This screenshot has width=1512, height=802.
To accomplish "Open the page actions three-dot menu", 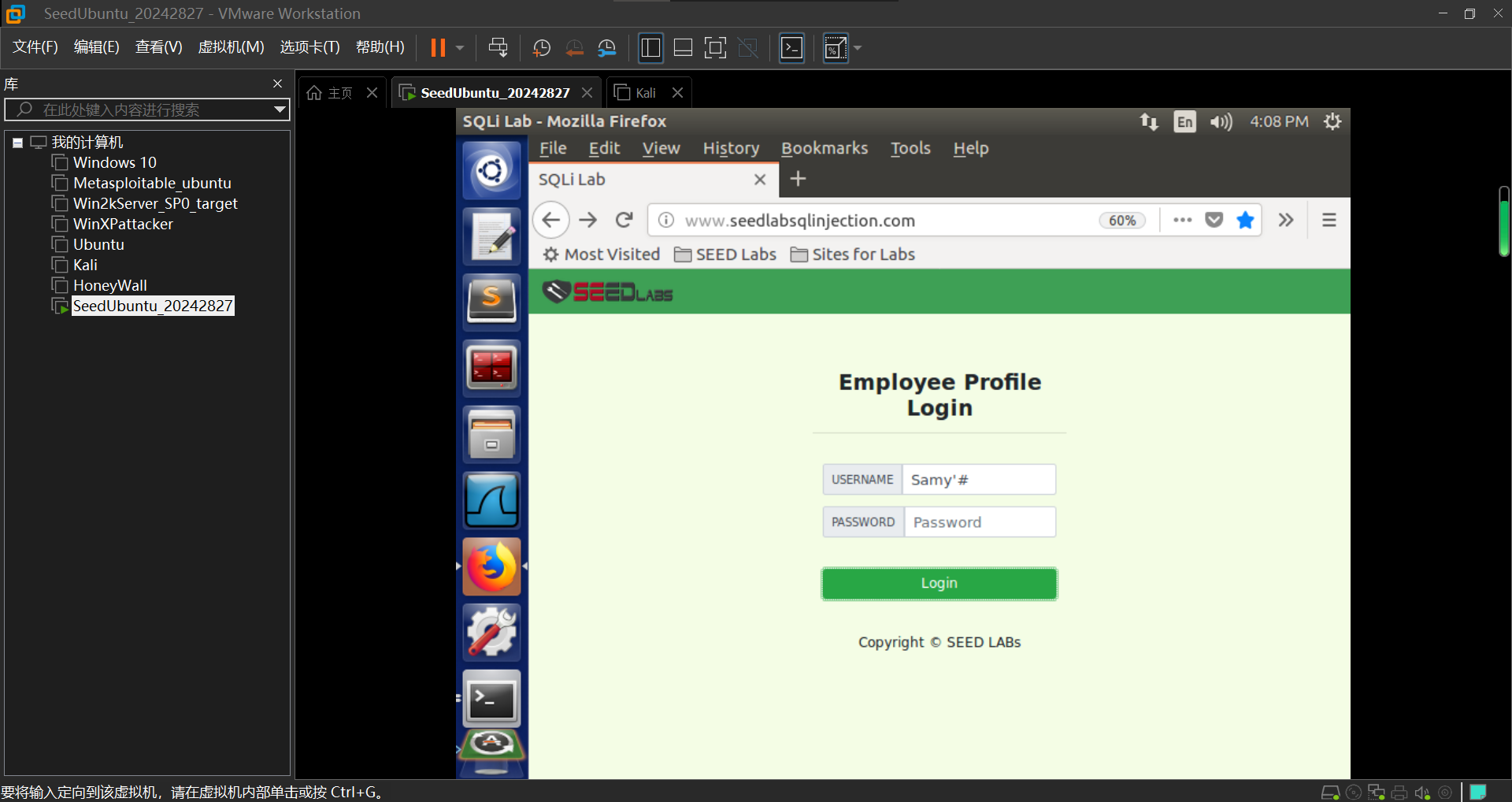I will [1182, 220].
